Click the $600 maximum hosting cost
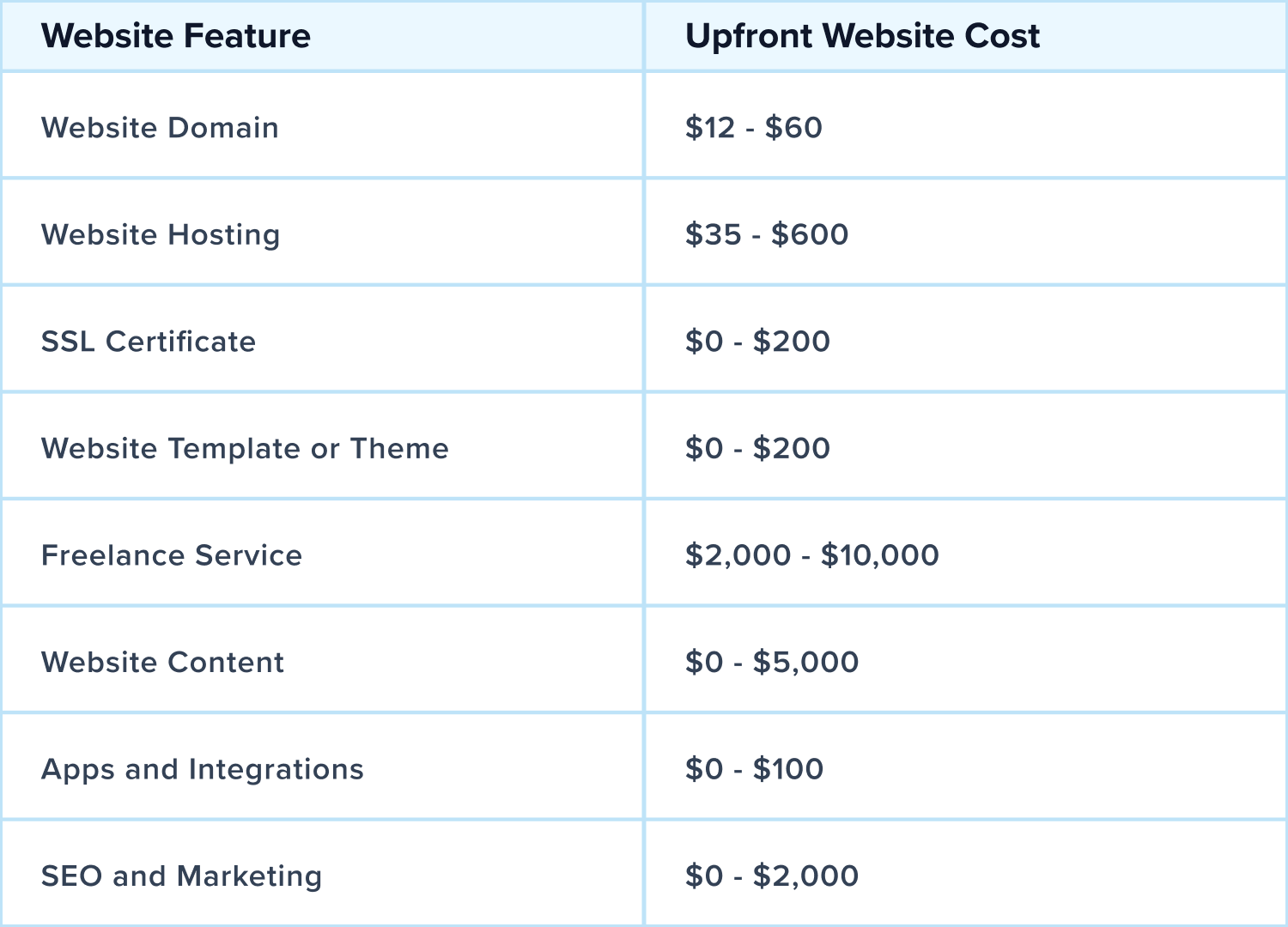The image size is (1288, 927). (810, 234)
